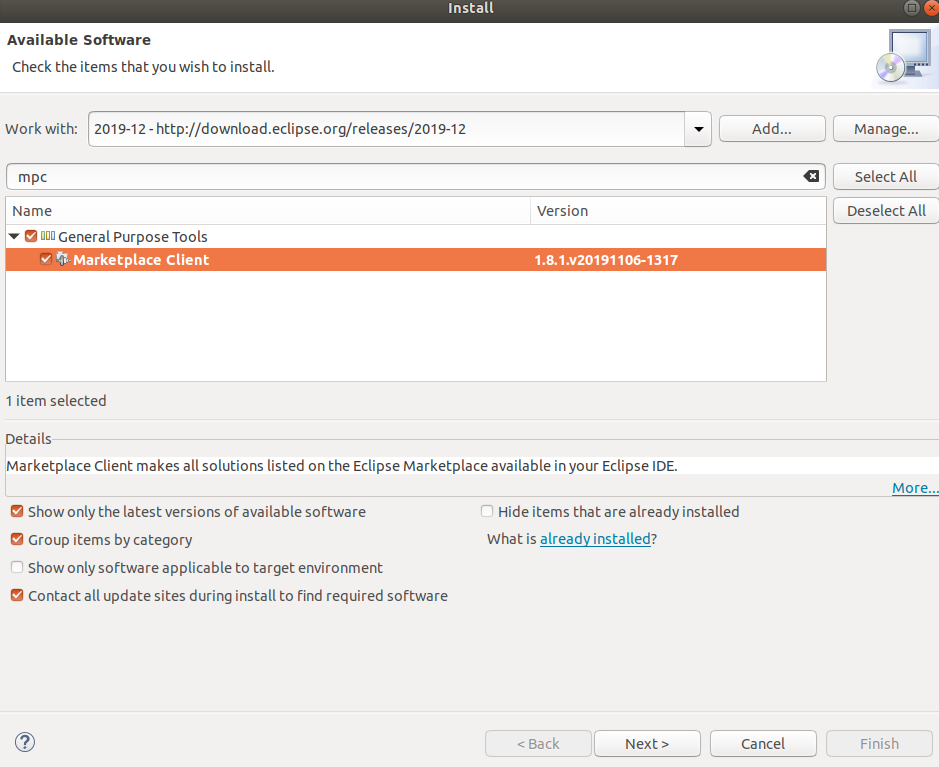
Task: Minimize the Install window
Action: point(911,8)
